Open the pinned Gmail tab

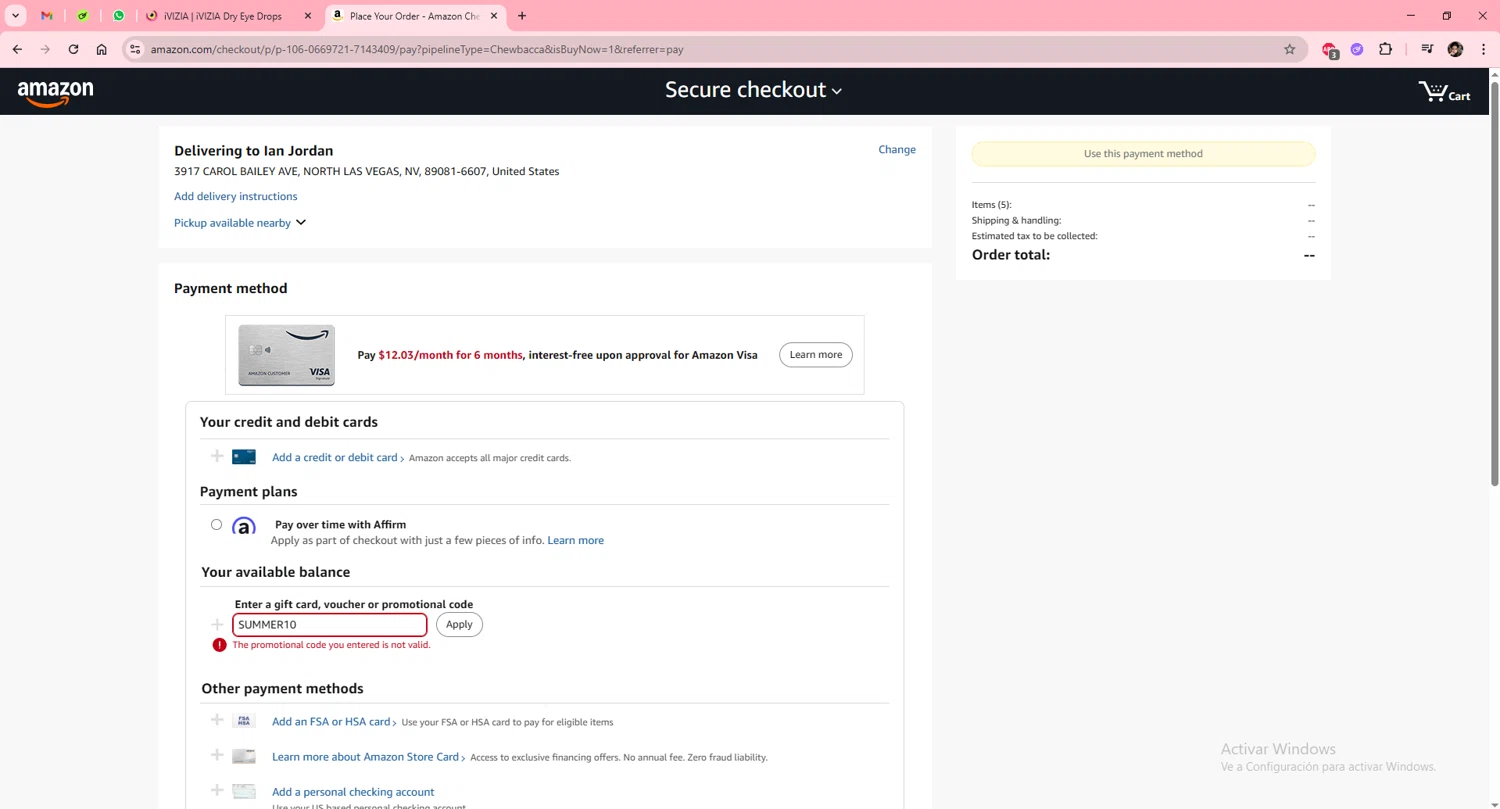coord(47,16)
